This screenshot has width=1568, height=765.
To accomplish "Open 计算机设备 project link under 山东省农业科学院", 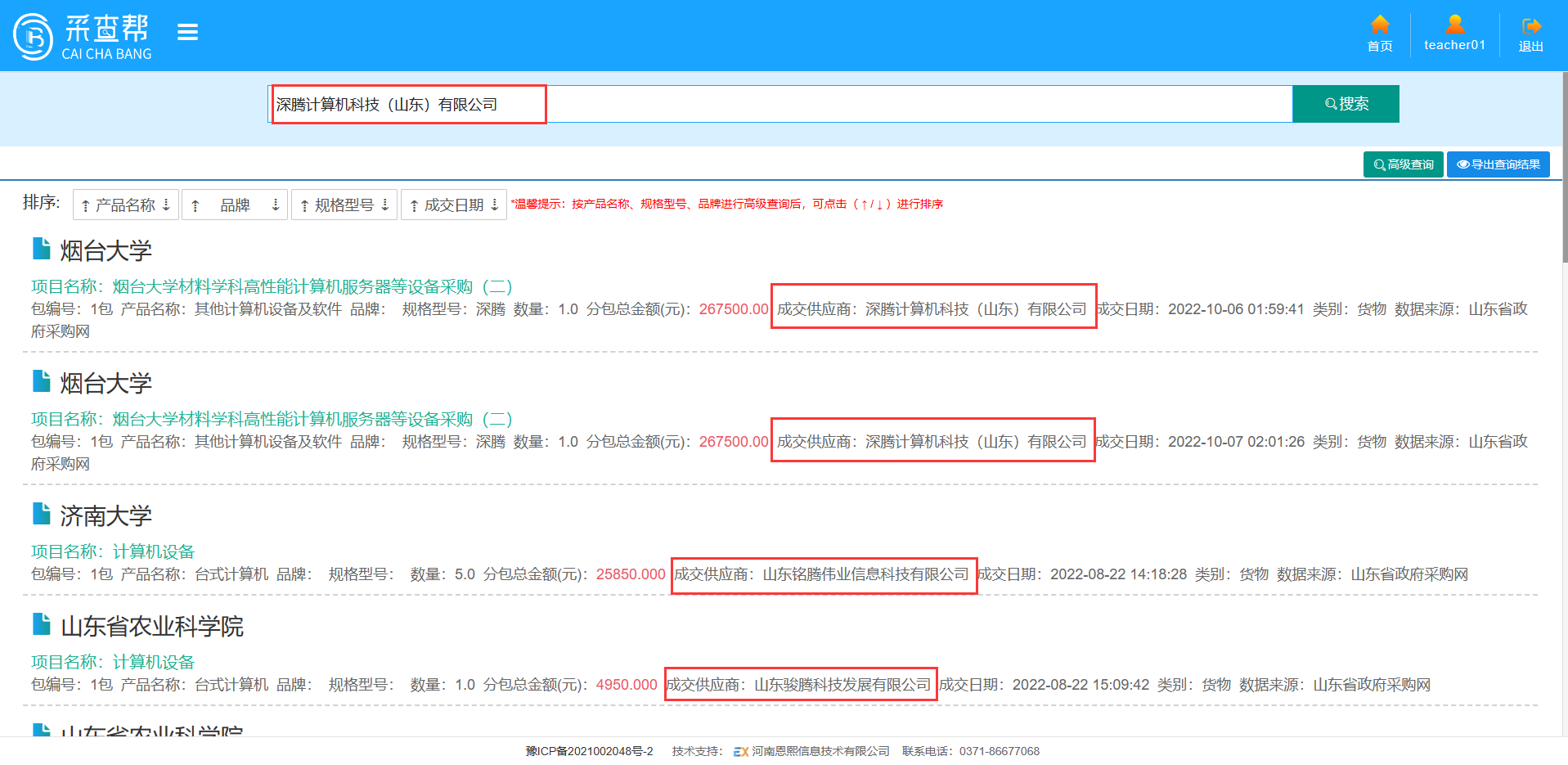I will (113, 662).
